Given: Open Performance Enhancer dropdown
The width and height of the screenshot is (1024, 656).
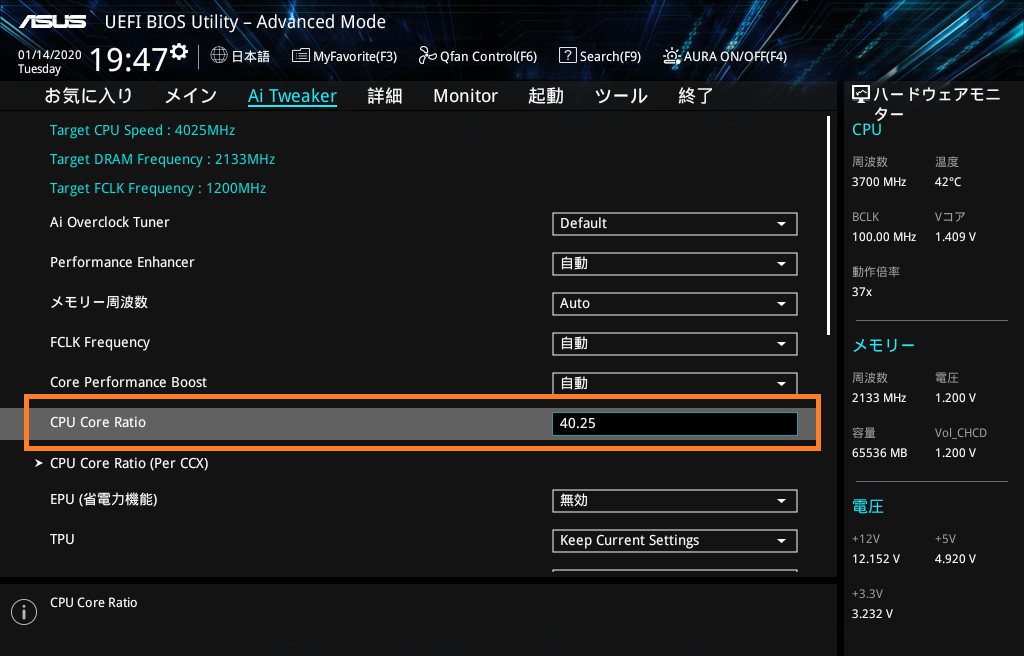Looking at the screenshot, I should [x=675, y=263].
